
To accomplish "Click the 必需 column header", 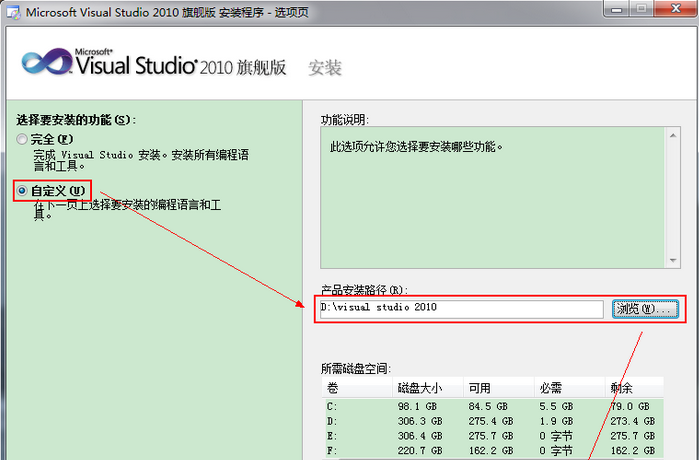I will tap(570, 388).
